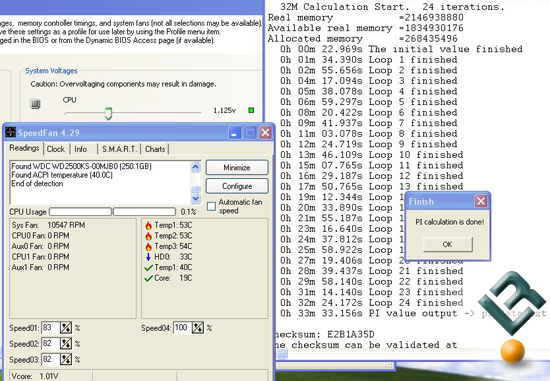Image resolution: width=550 pixels, height=381 pixels.
Task: Adjust Speed01 with its spinner arrows
Action: point(66,328)
